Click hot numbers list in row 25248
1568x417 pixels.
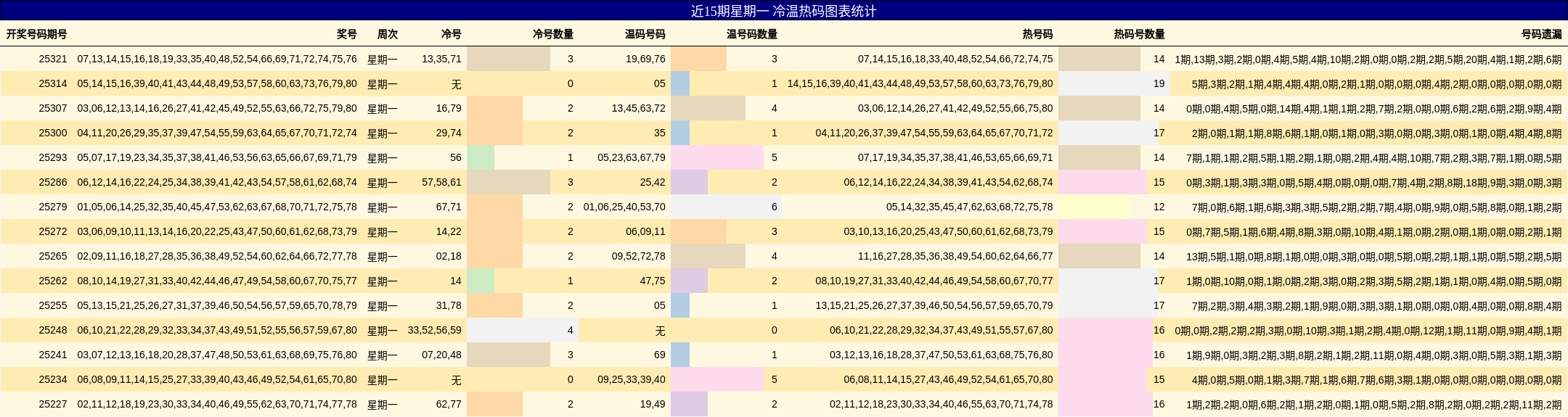click(x=942, y=330)
